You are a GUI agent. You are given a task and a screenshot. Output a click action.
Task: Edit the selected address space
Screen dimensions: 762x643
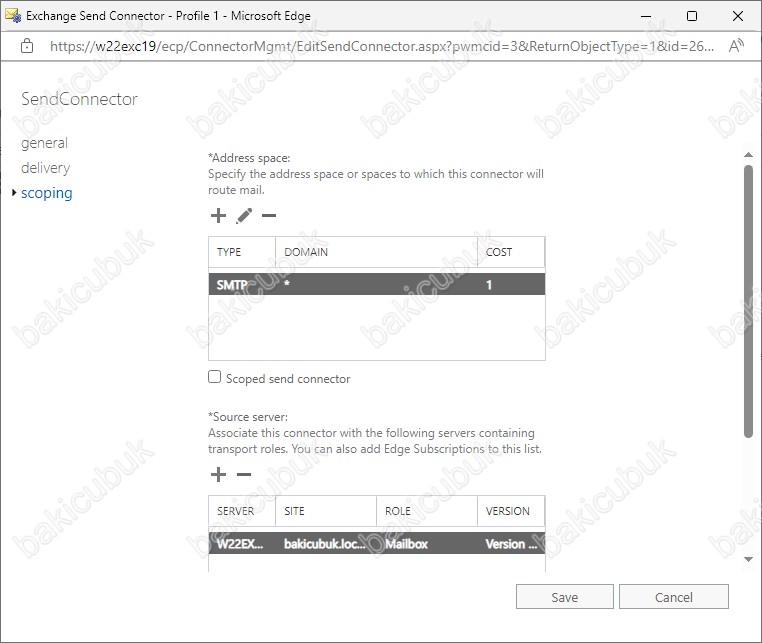click(x=244, y=215)
